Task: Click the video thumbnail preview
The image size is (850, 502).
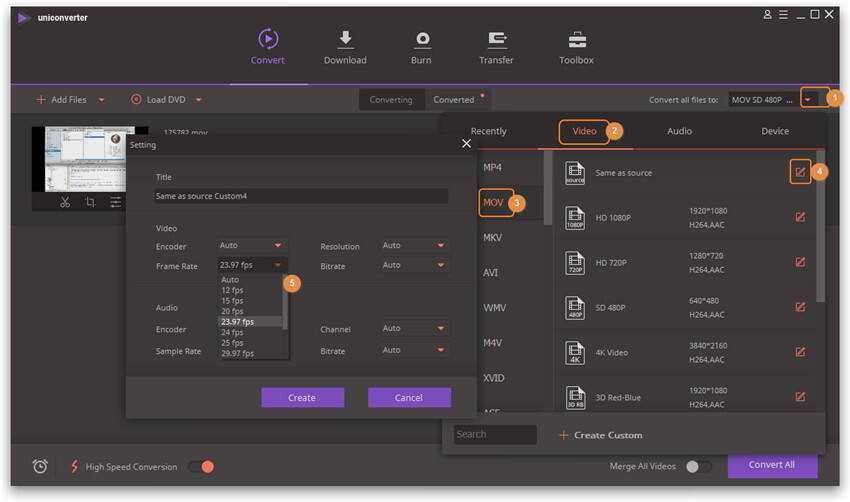Action: pos(90,159)
